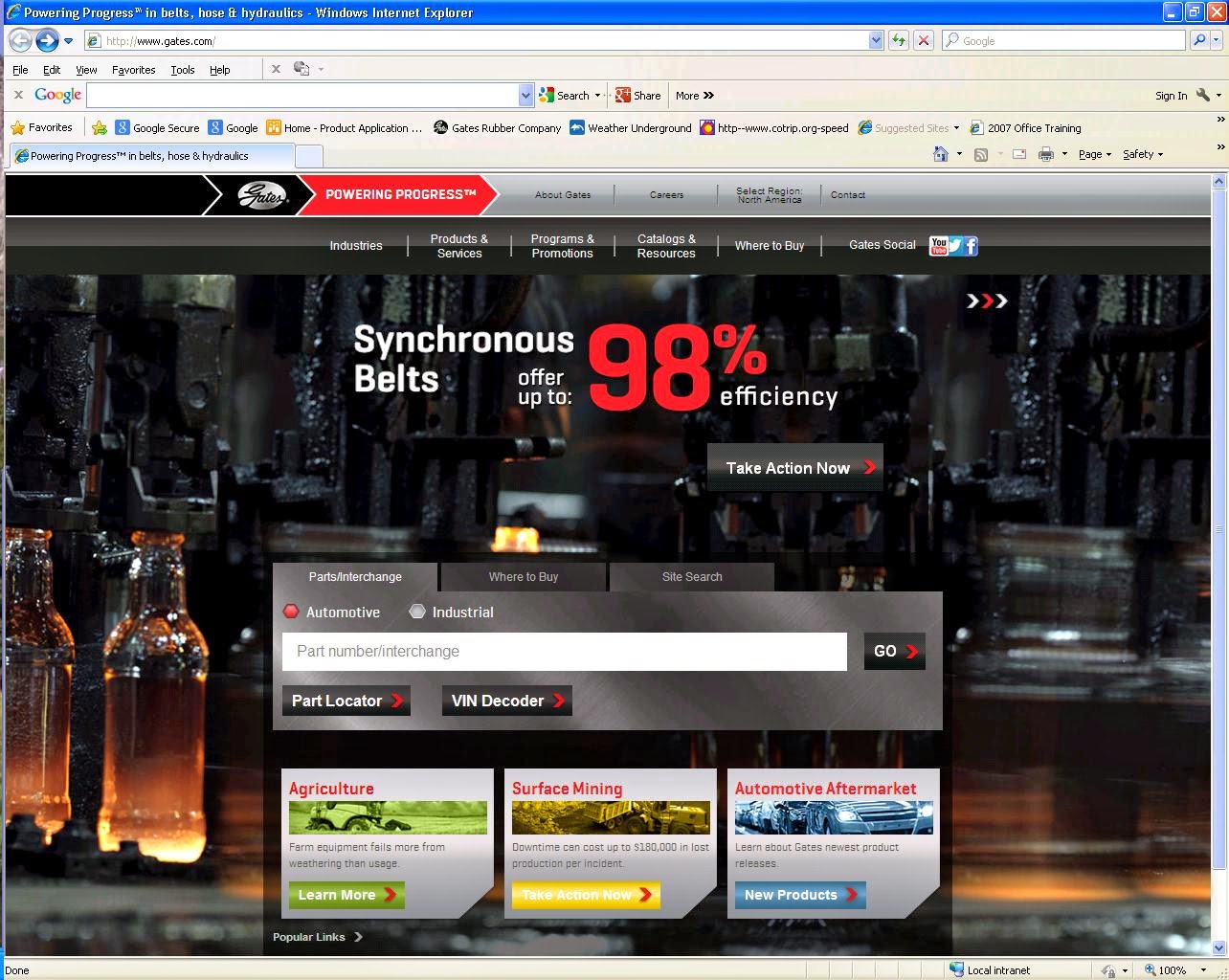
Task: Expand the Google toolbar More chevron
Action: click(695, 95)
